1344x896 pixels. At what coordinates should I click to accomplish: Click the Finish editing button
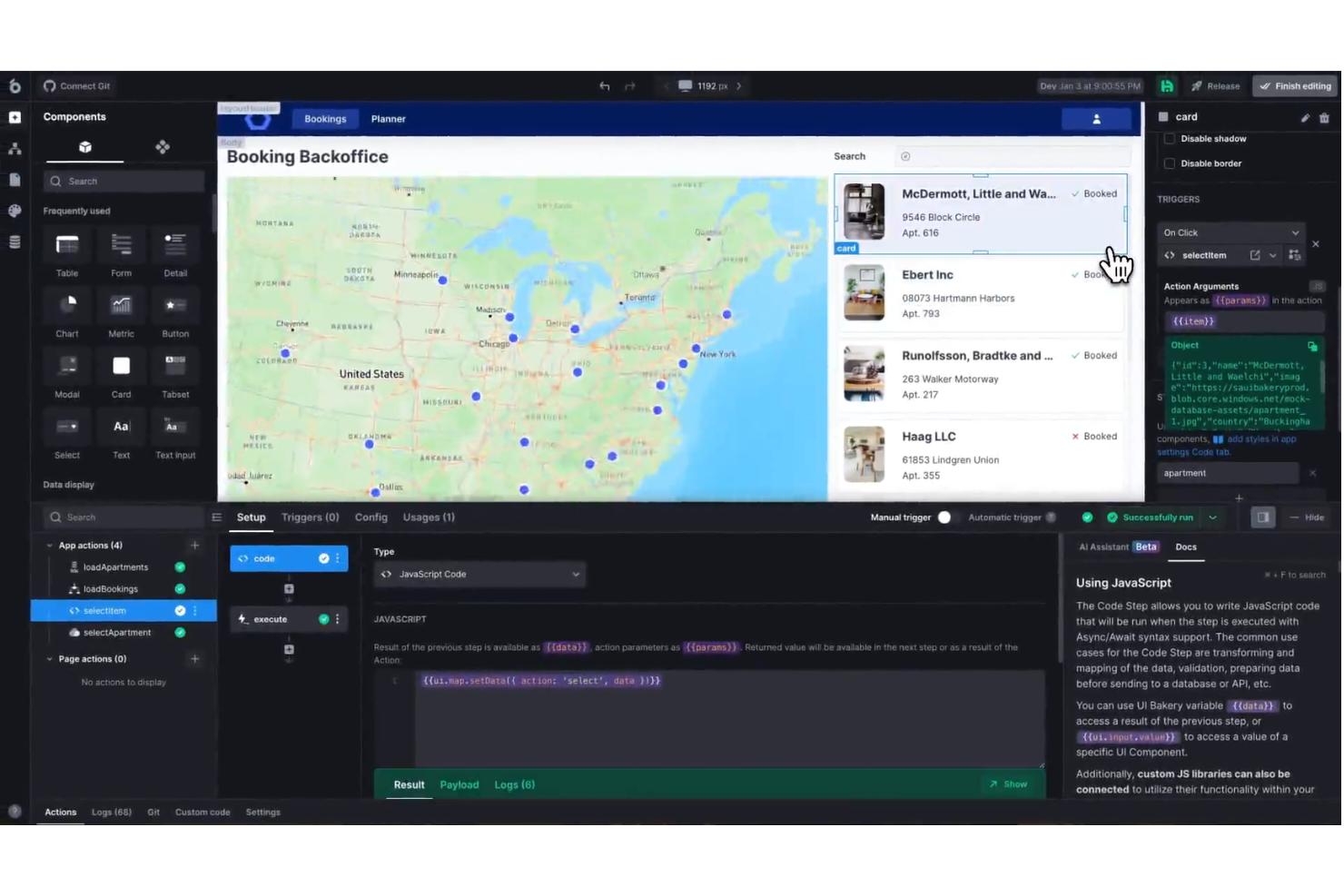click(x=1295, y=85)
